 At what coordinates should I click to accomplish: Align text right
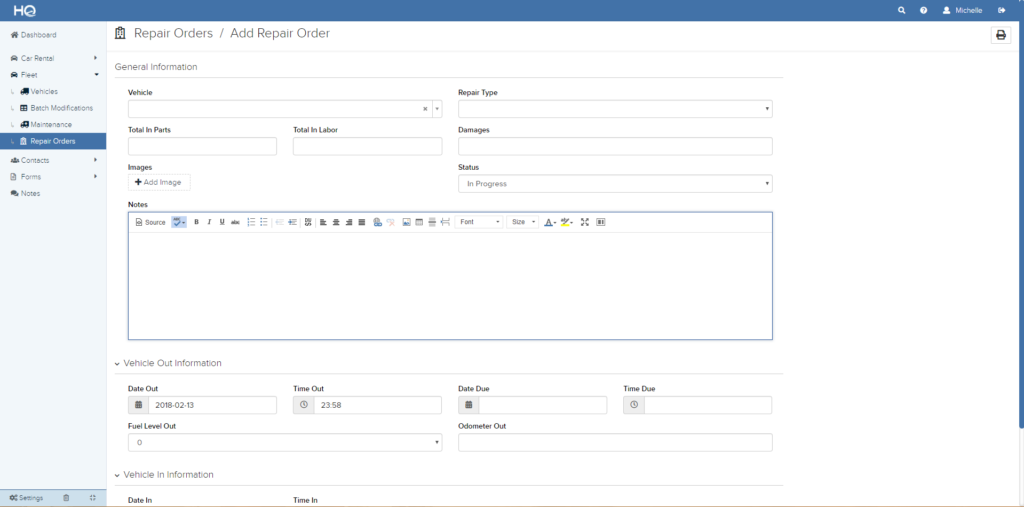[x=349, y=222]
